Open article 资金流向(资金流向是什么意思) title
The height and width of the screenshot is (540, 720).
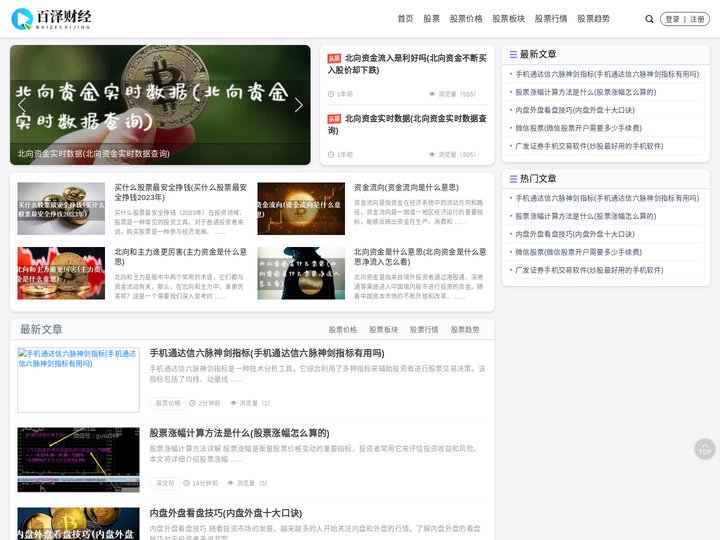coord(406,187)
